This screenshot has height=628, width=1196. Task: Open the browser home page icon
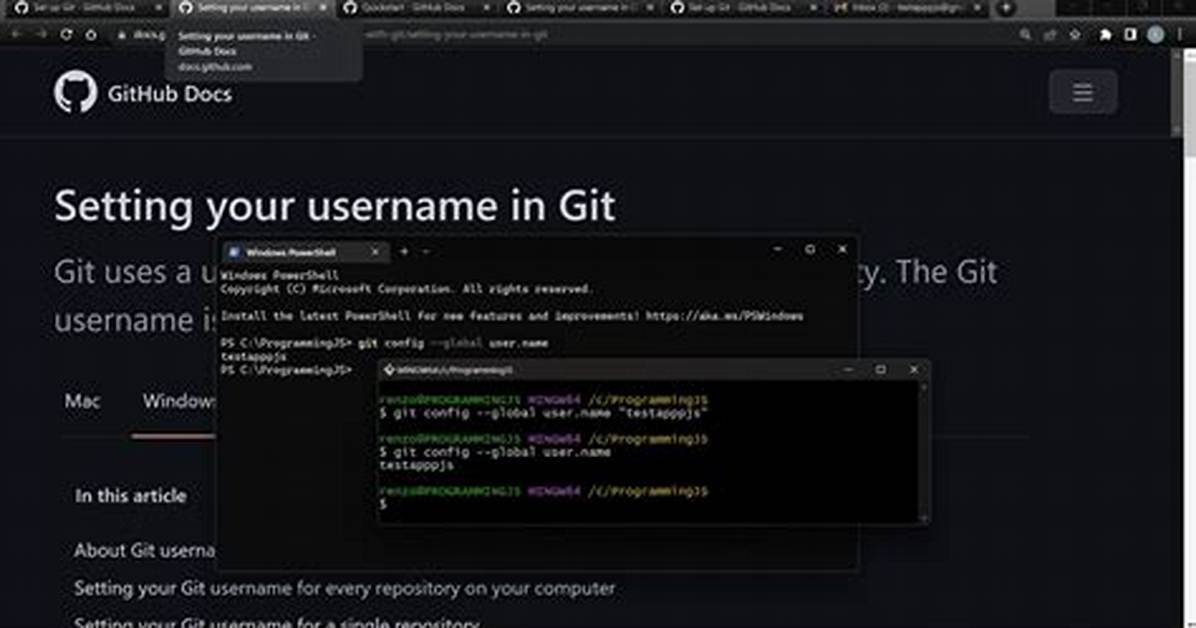(91, 34)
